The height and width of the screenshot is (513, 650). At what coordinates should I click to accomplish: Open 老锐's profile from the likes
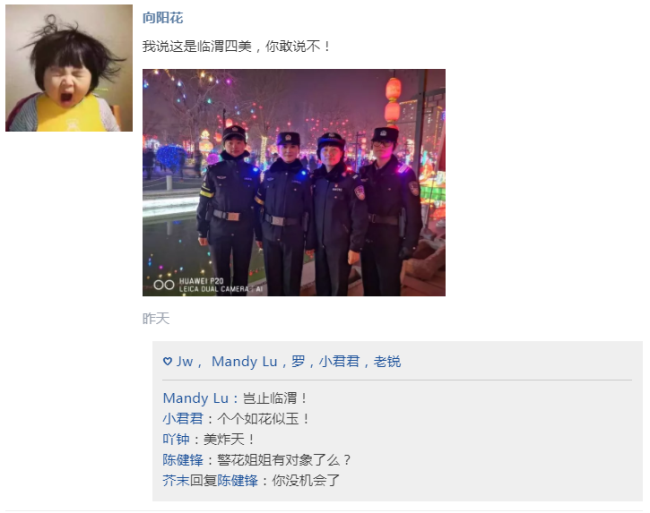coord(387,361)
